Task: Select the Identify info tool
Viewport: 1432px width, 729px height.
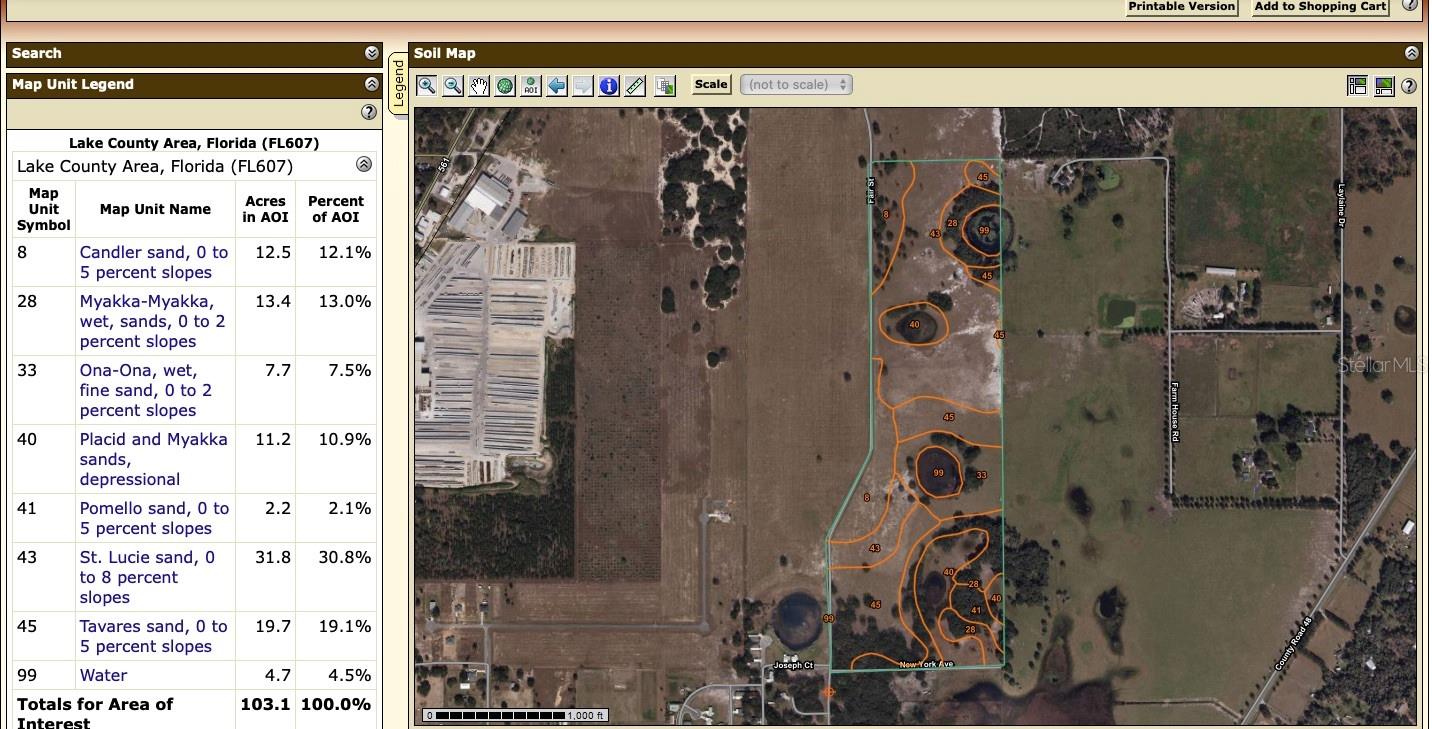Action: coord(609,86)
